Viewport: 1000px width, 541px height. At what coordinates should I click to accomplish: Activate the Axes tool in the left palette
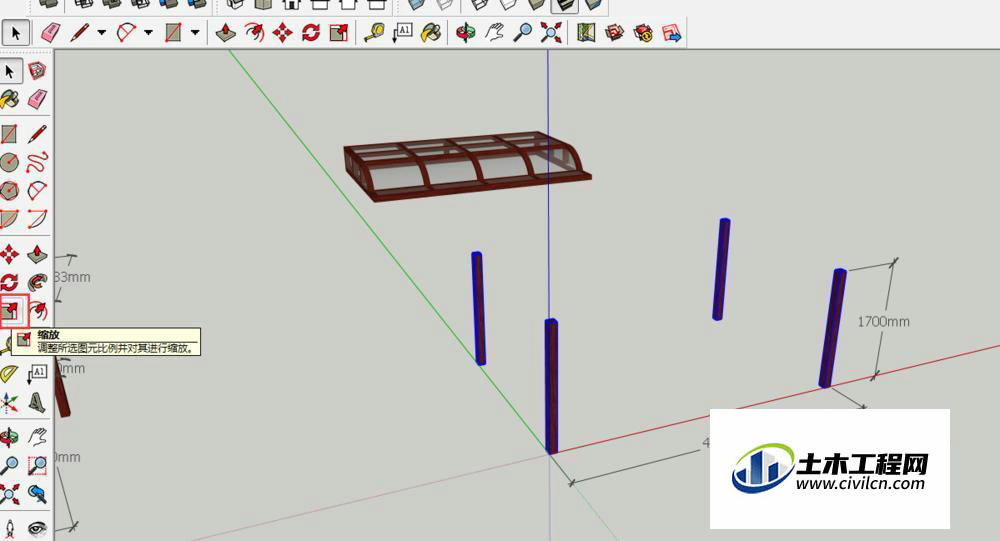click(9, 403)
